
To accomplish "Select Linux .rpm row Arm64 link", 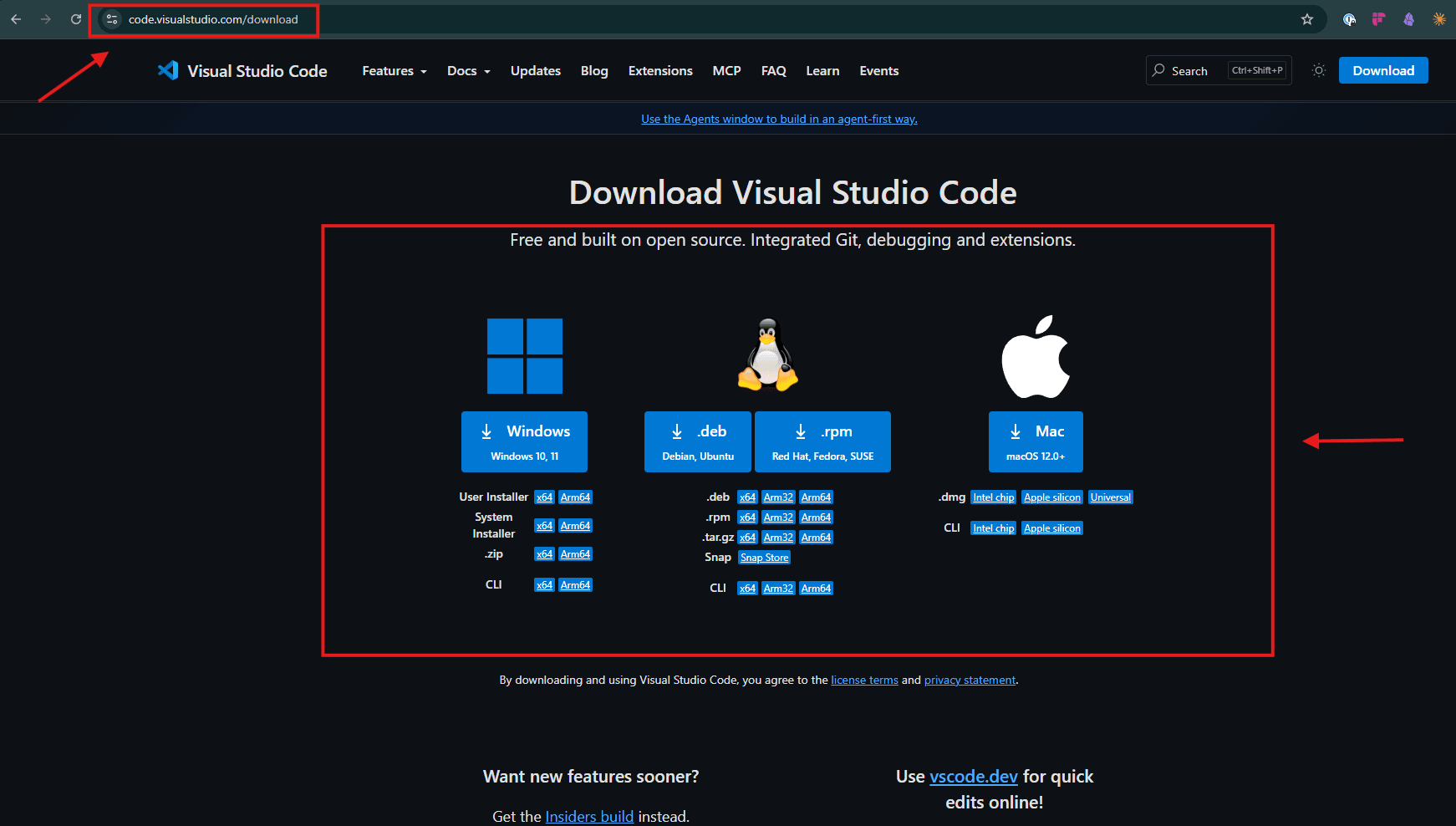I will (x=816, y=518).
